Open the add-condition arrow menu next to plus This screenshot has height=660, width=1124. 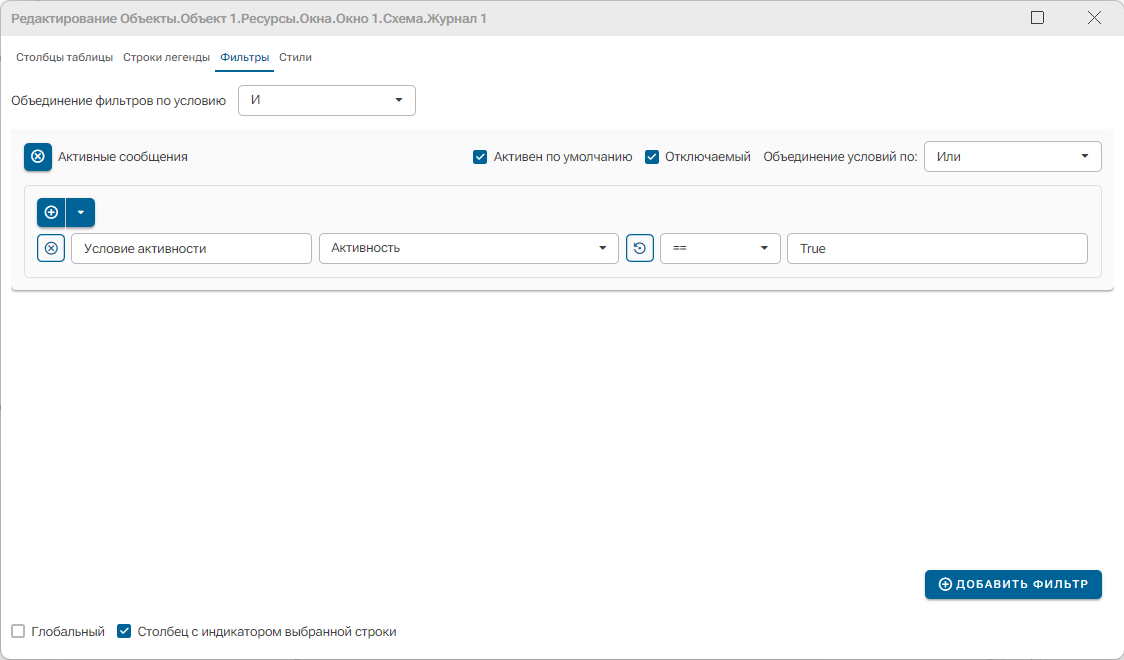tap(80, 212)
